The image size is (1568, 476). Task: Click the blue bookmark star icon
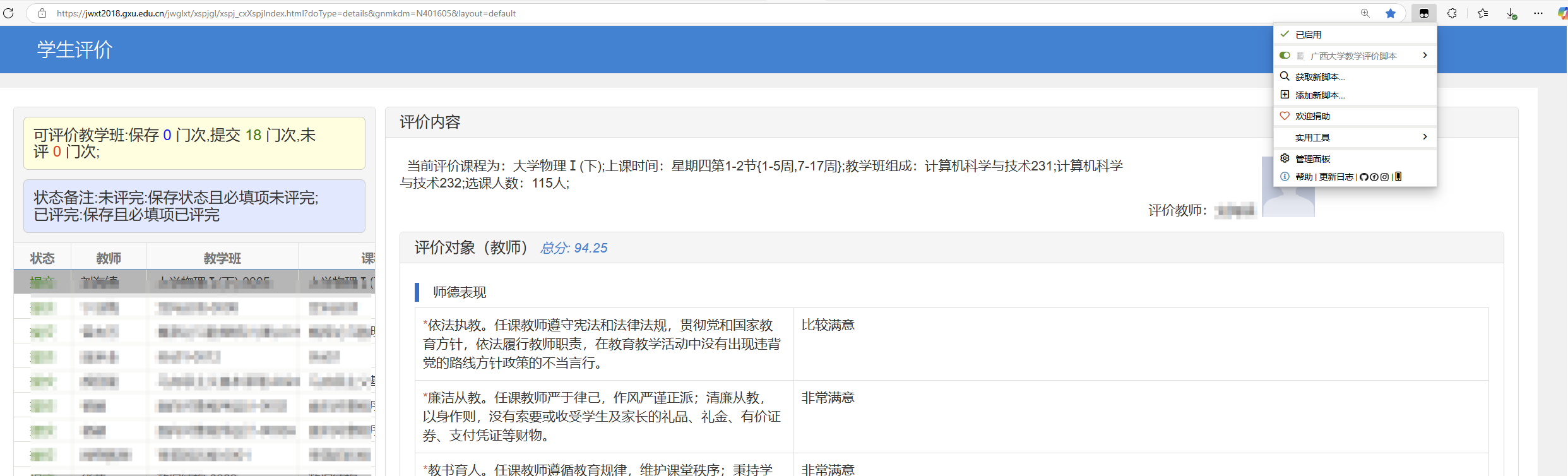pos(1390,13)
